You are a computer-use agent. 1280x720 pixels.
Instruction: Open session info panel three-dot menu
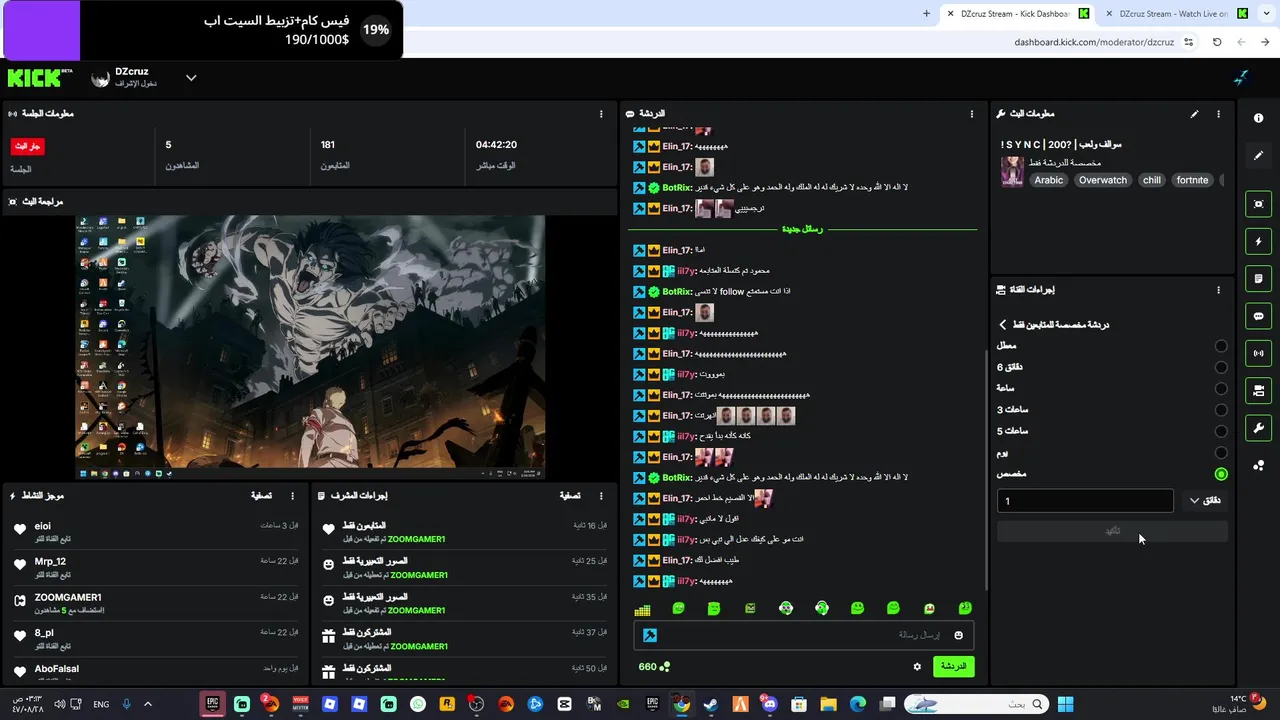[x=601, y=114]
